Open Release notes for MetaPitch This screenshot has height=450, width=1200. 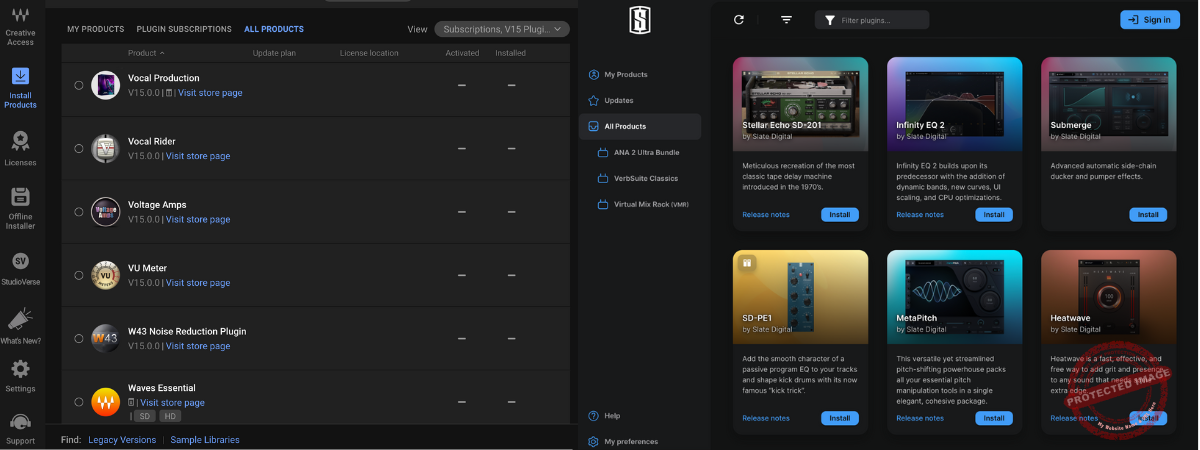[x=920, y=418]
